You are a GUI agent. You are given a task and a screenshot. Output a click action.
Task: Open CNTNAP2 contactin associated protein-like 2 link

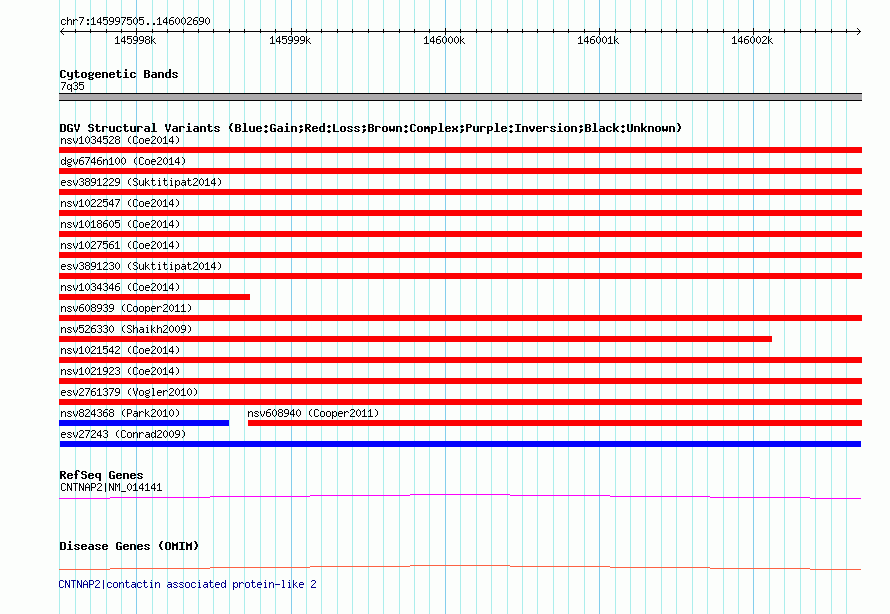188,584
